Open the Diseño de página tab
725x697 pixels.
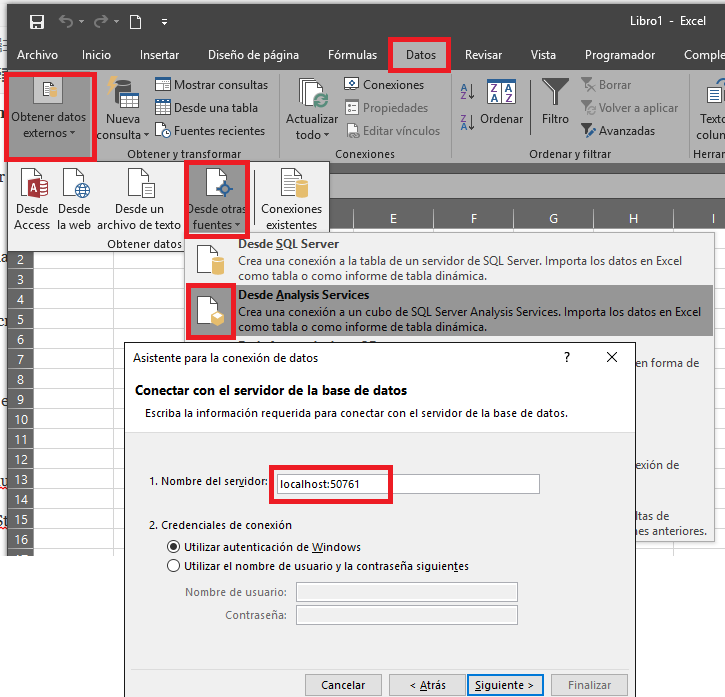coord(253,55)
